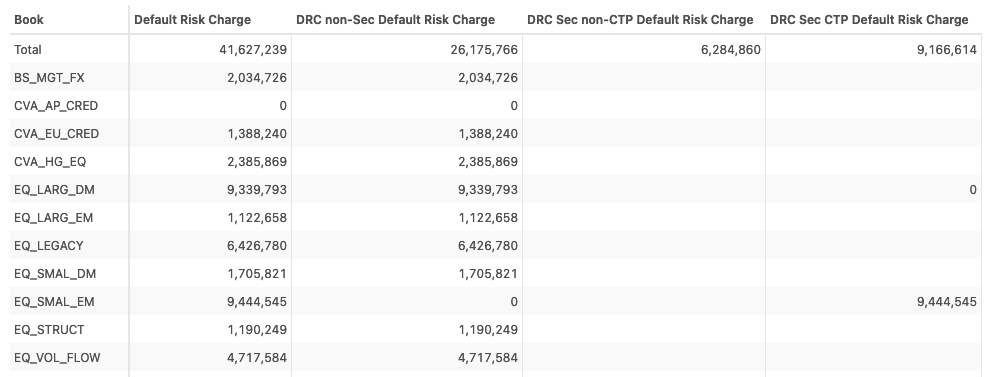The image size is (985, 377).
Task: Select the 9,166,614 Sec CTP total cell
Action: tap(947, 50)
